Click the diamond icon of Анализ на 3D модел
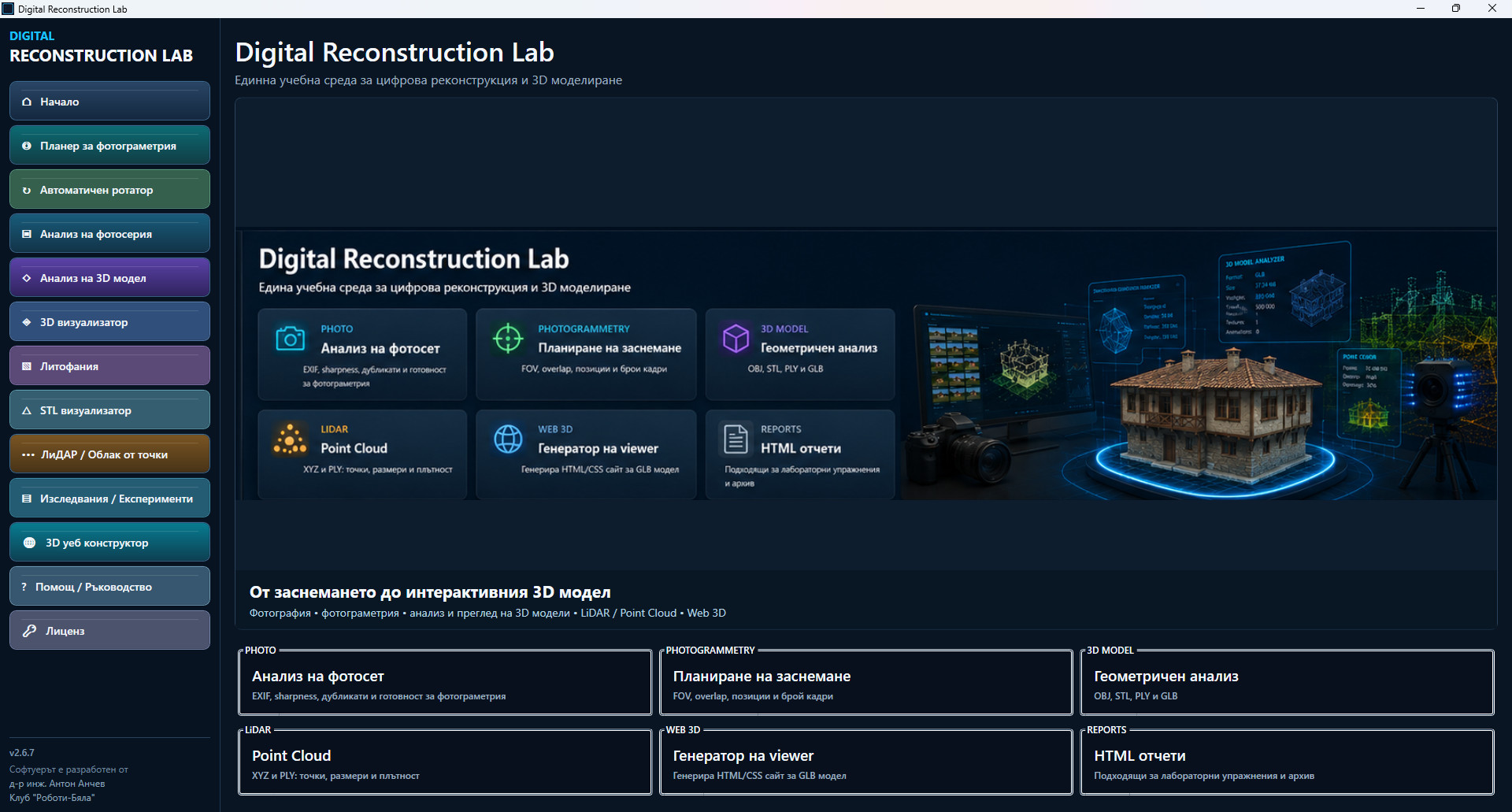 point(27,278)
